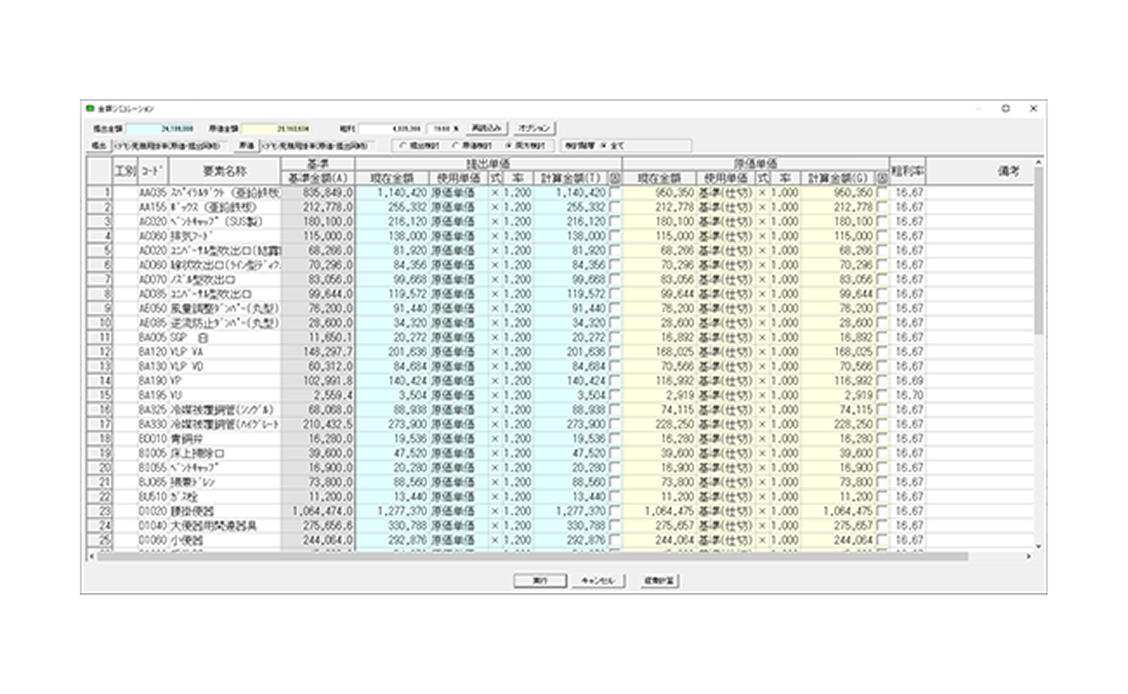The height and width of the screenshot is (694, 1128).
Task: Check row 1's 提出単価 固 checkbox
Action: (x=615, y=192)
